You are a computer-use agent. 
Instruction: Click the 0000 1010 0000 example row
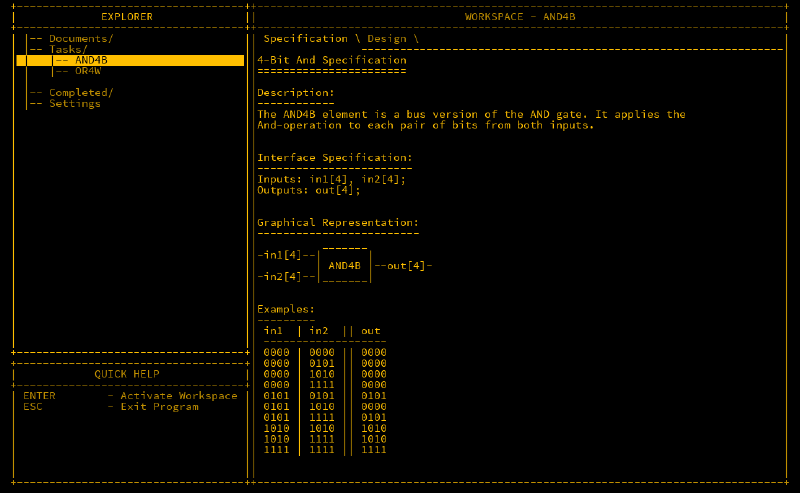(x=325, y=374)
